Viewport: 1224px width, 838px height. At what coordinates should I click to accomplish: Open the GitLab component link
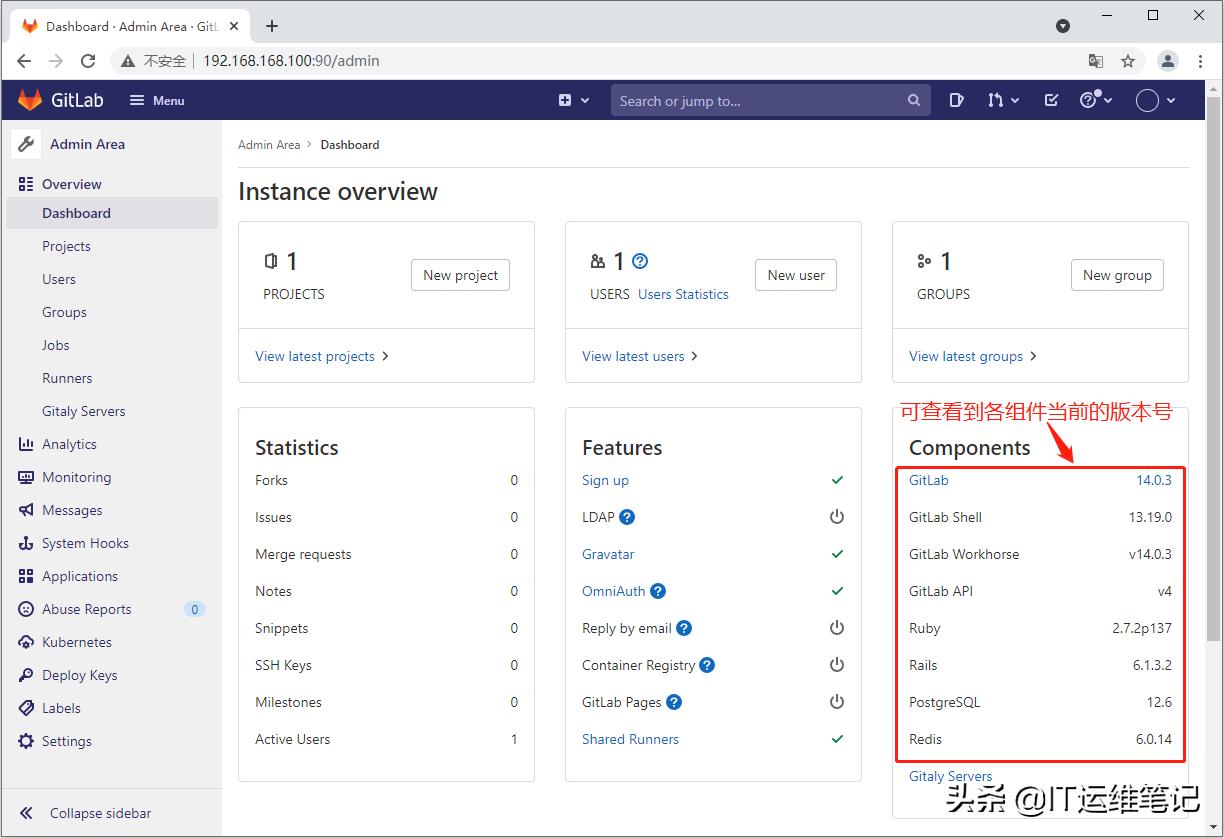coord(928,480)
